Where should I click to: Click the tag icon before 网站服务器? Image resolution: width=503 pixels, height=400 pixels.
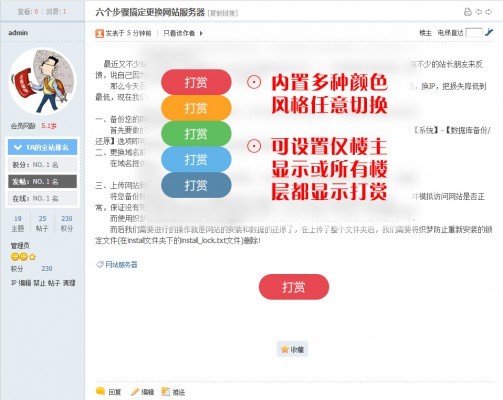pyautogui.click(x=99, y=264)
